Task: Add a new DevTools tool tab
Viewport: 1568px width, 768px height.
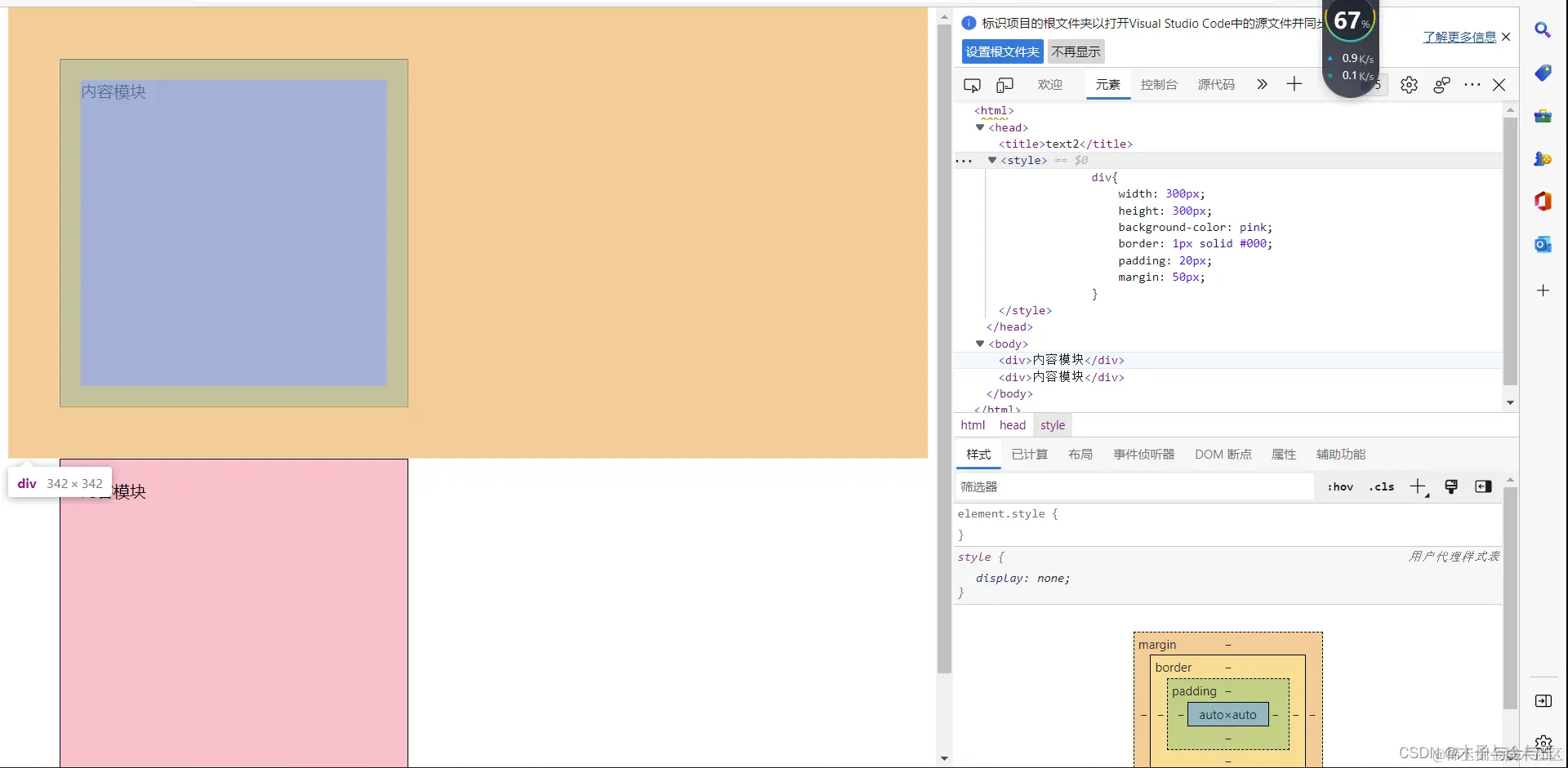Action: (x=1294, y=84)
